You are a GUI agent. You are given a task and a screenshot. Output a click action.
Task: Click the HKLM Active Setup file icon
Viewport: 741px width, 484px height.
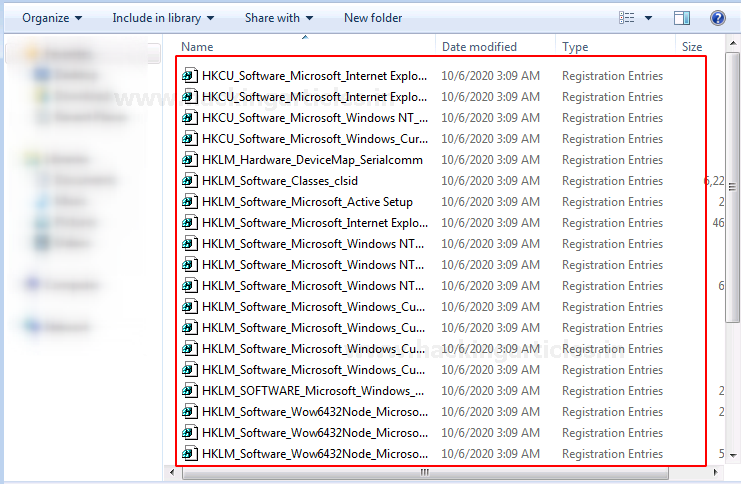(190, 201)
